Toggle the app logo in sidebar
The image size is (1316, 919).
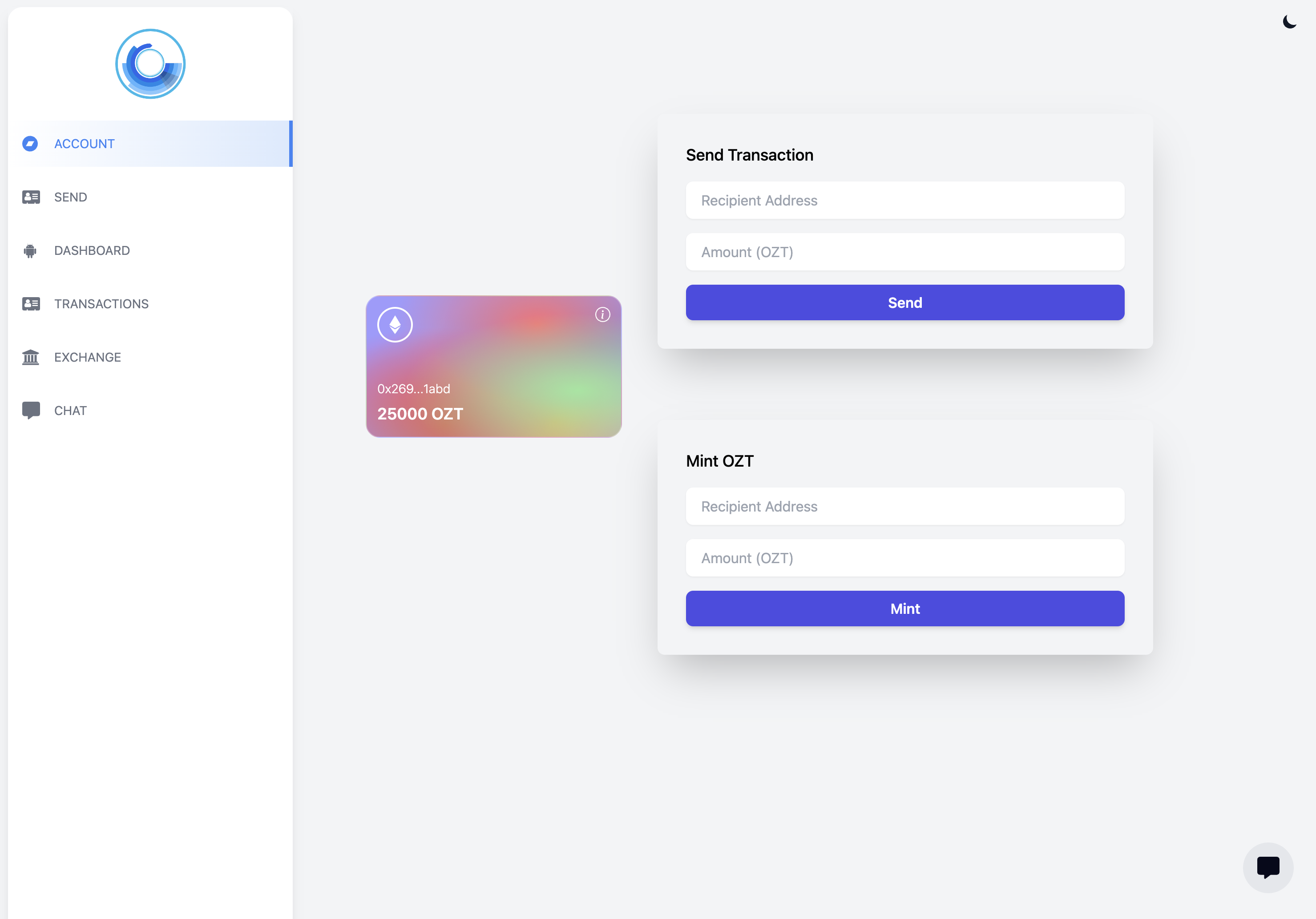click(x=150, y=64)
